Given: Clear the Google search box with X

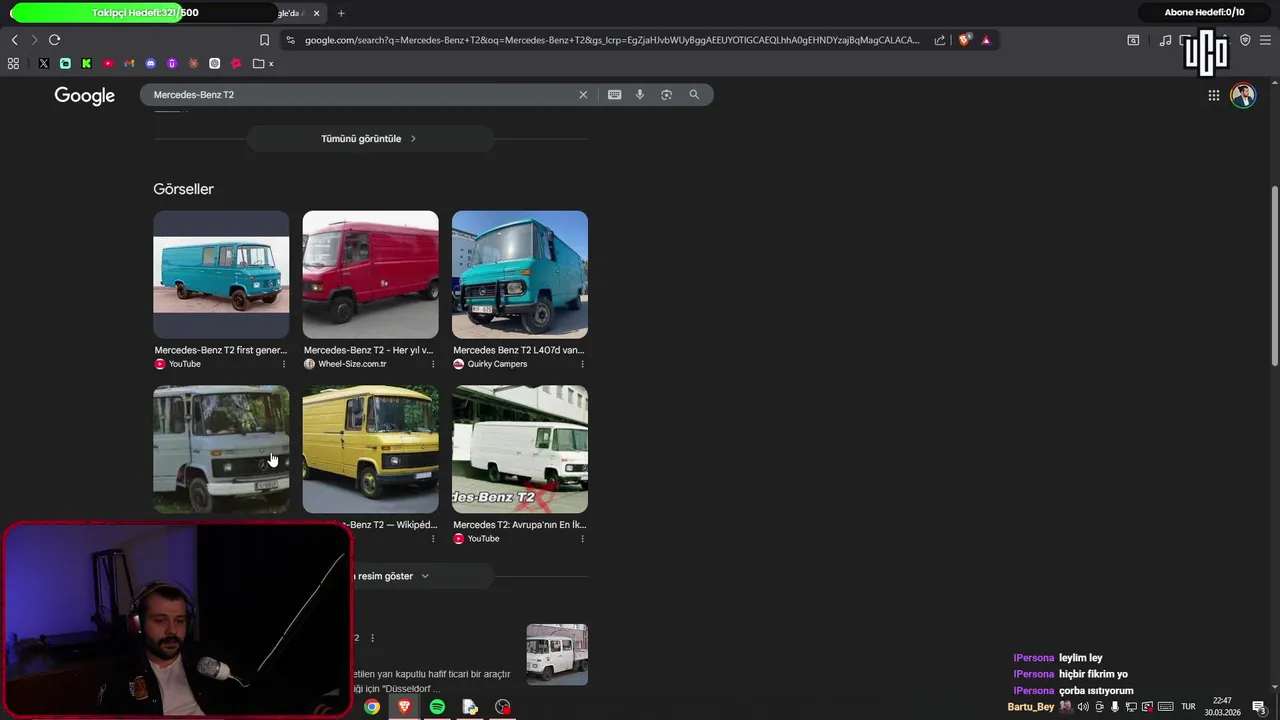Looking at the screenshot, I should (x=583, y=94).
